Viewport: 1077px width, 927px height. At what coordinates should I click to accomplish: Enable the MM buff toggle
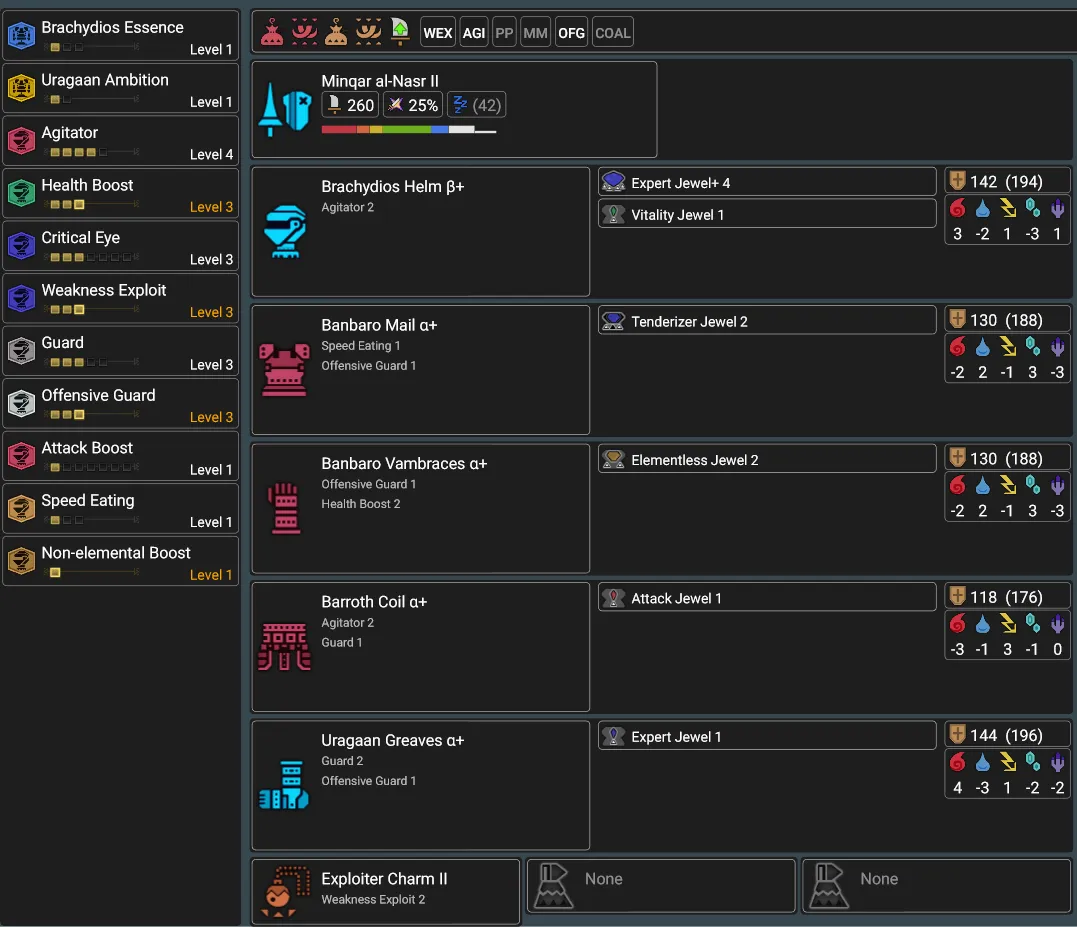[536, 33]
